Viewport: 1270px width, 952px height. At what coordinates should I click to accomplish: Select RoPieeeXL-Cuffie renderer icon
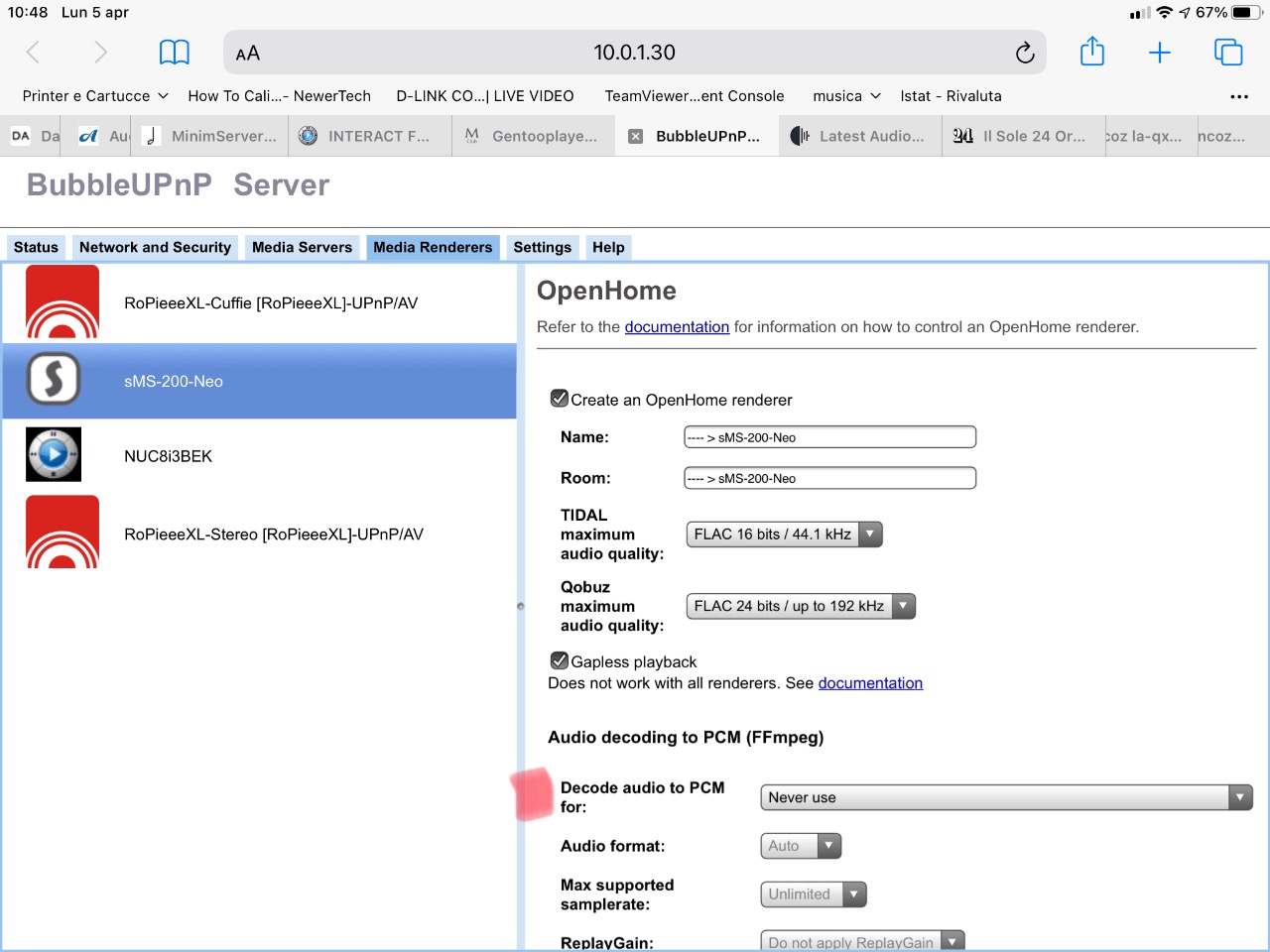tap(63, 302)
